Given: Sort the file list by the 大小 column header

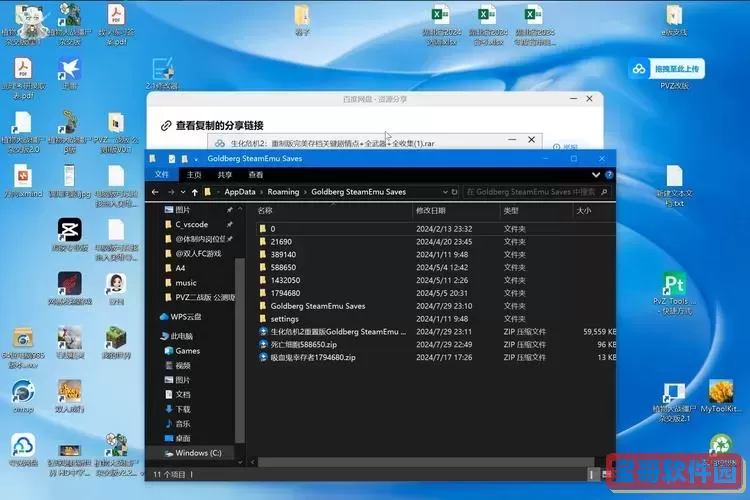Looking at the screenshot, I should tap(594, 211).
